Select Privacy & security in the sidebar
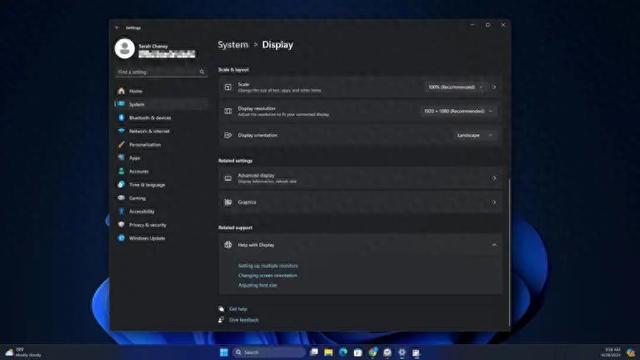This screenshot has width=640, height=360. (162, 225)
